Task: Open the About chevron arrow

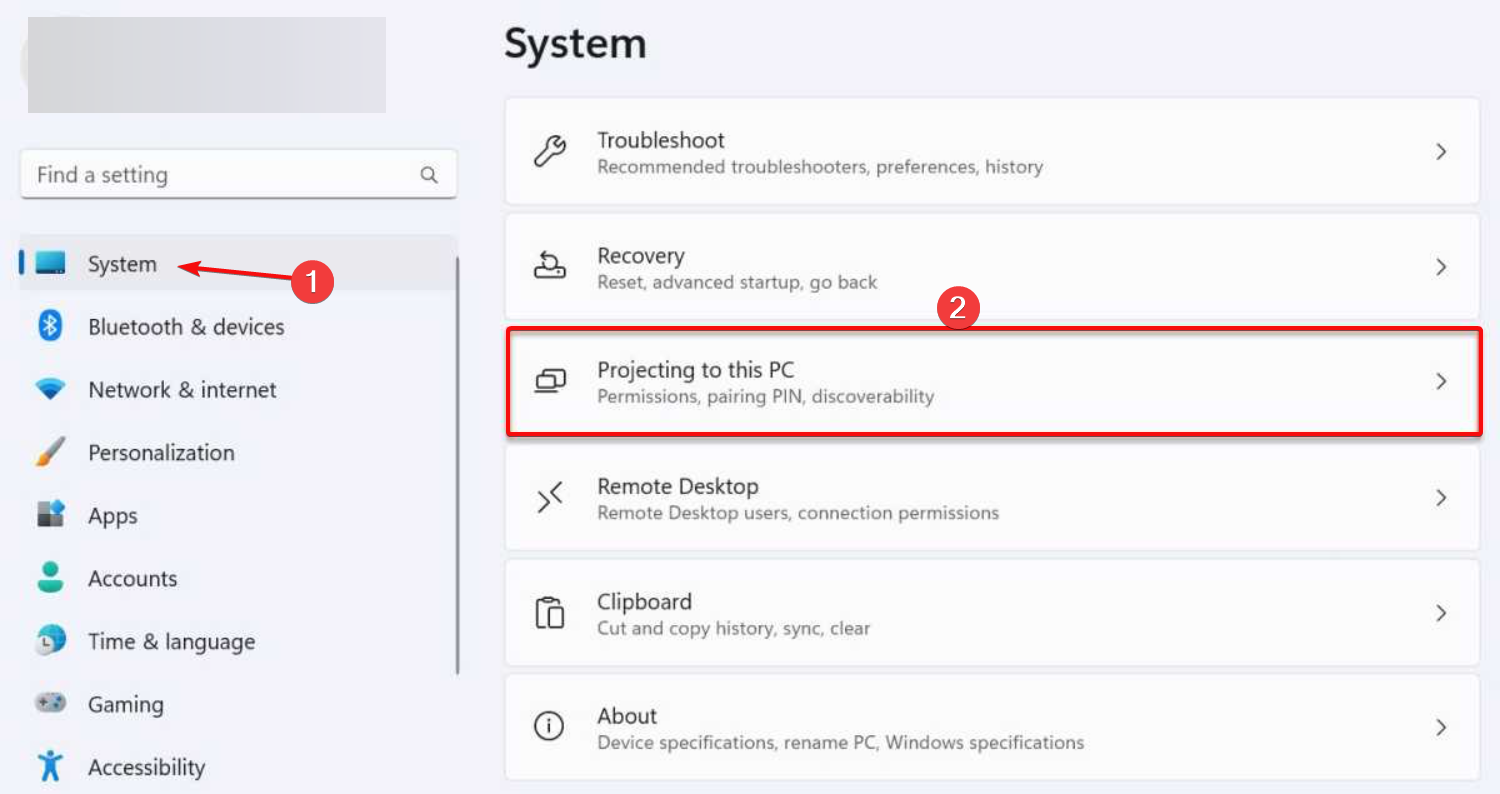Action: [x=1441, y=727]
